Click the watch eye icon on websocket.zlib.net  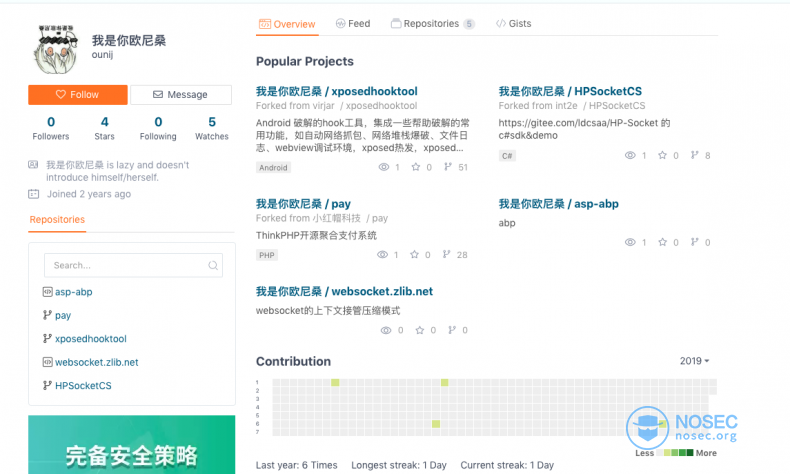coord(386,330)
